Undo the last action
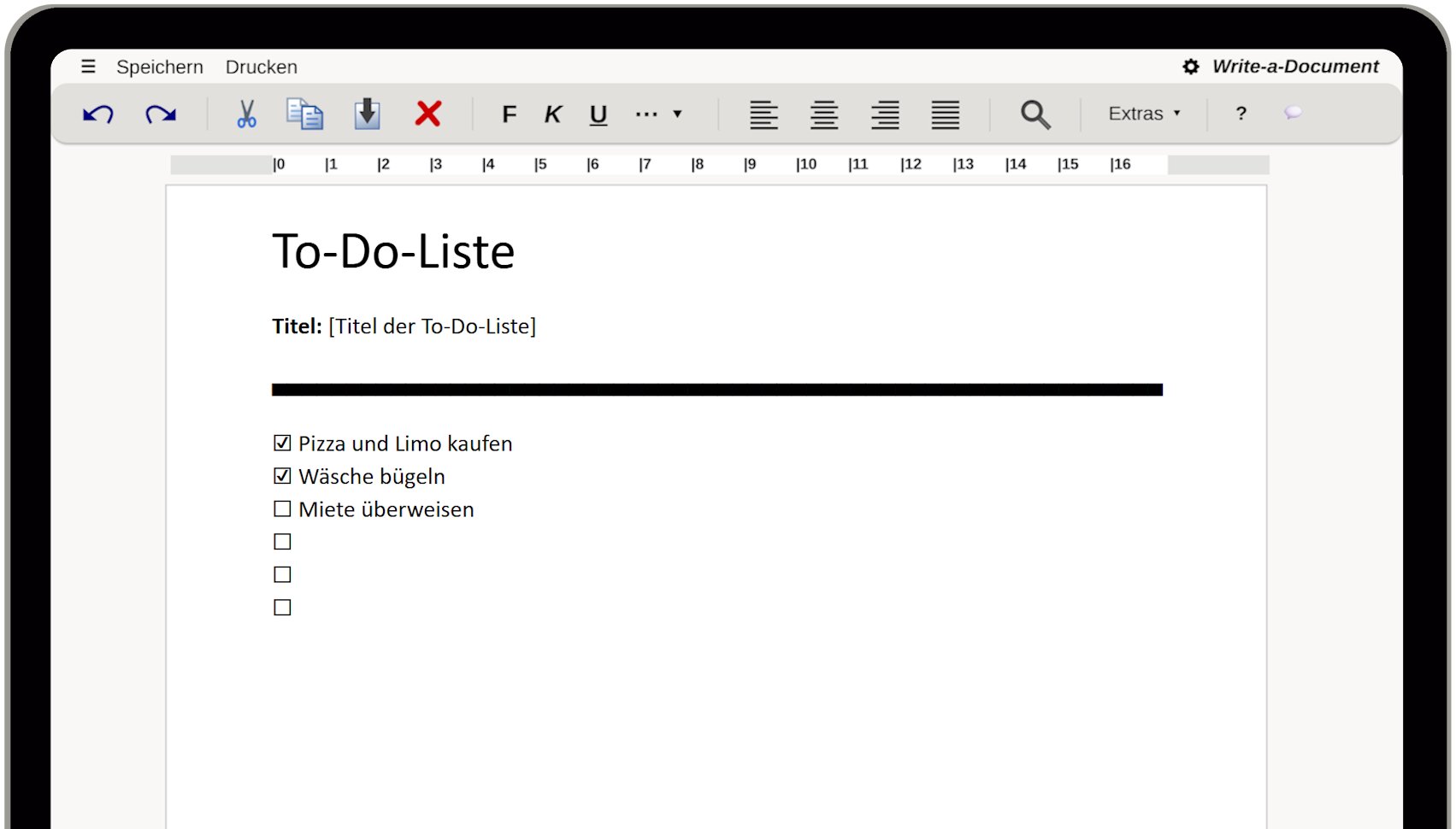Image resolution: width=1456 pixels, height=829 pixels. point(97,114)
